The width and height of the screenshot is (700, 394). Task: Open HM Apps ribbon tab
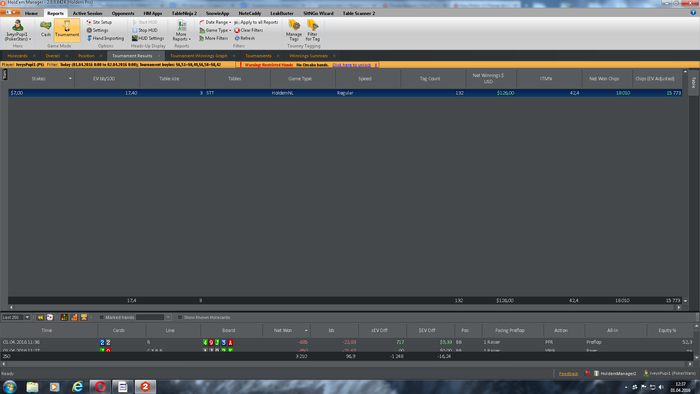153,13
